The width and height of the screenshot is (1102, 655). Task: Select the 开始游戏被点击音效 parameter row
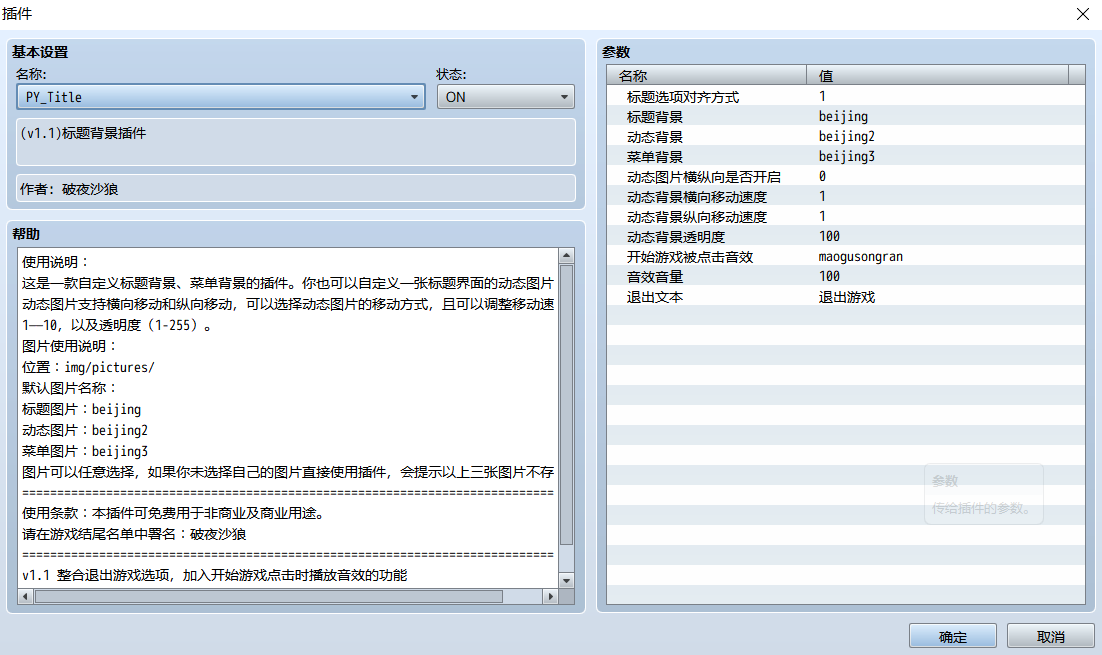point(845,257)
